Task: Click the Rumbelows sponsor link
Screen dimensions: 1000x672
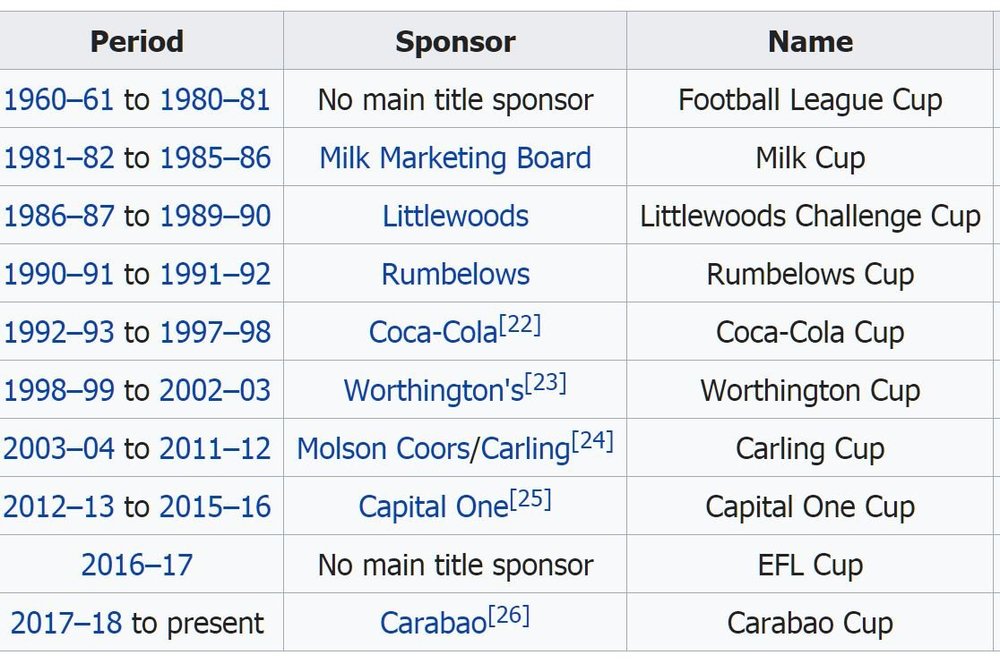Action: (455, 274)
